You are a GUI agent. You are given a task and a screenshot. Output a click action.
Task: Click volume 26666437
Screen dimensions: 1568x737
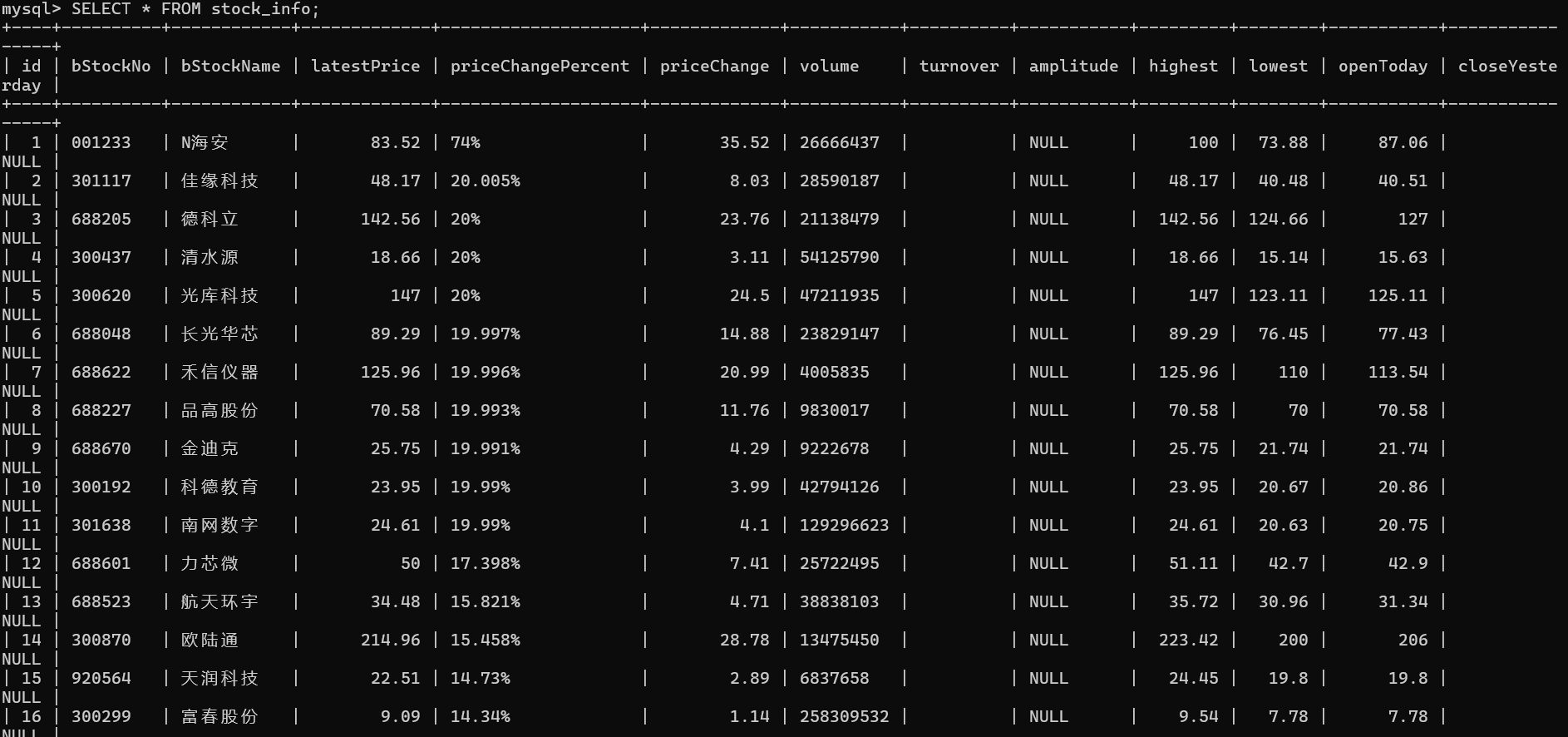click(840, 142)
